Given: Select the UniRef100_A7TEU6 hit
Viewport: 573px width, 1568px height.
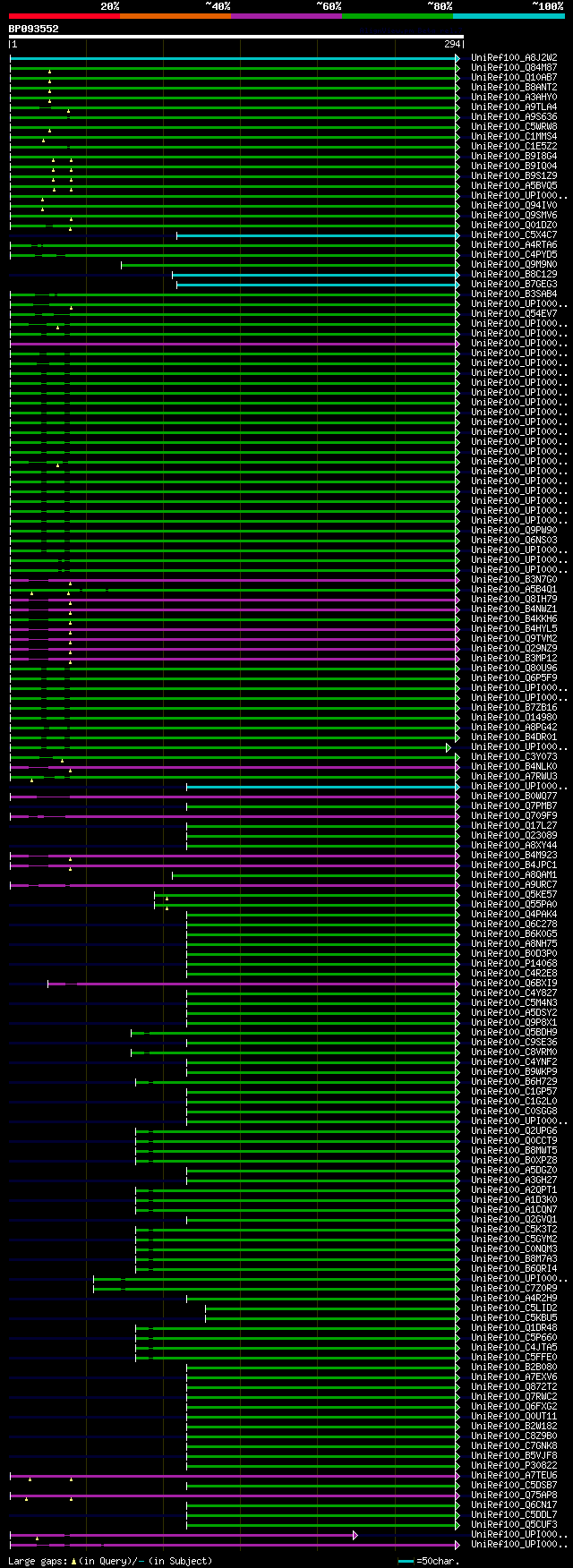Looking at the screenshot, I should point(513,1476).
